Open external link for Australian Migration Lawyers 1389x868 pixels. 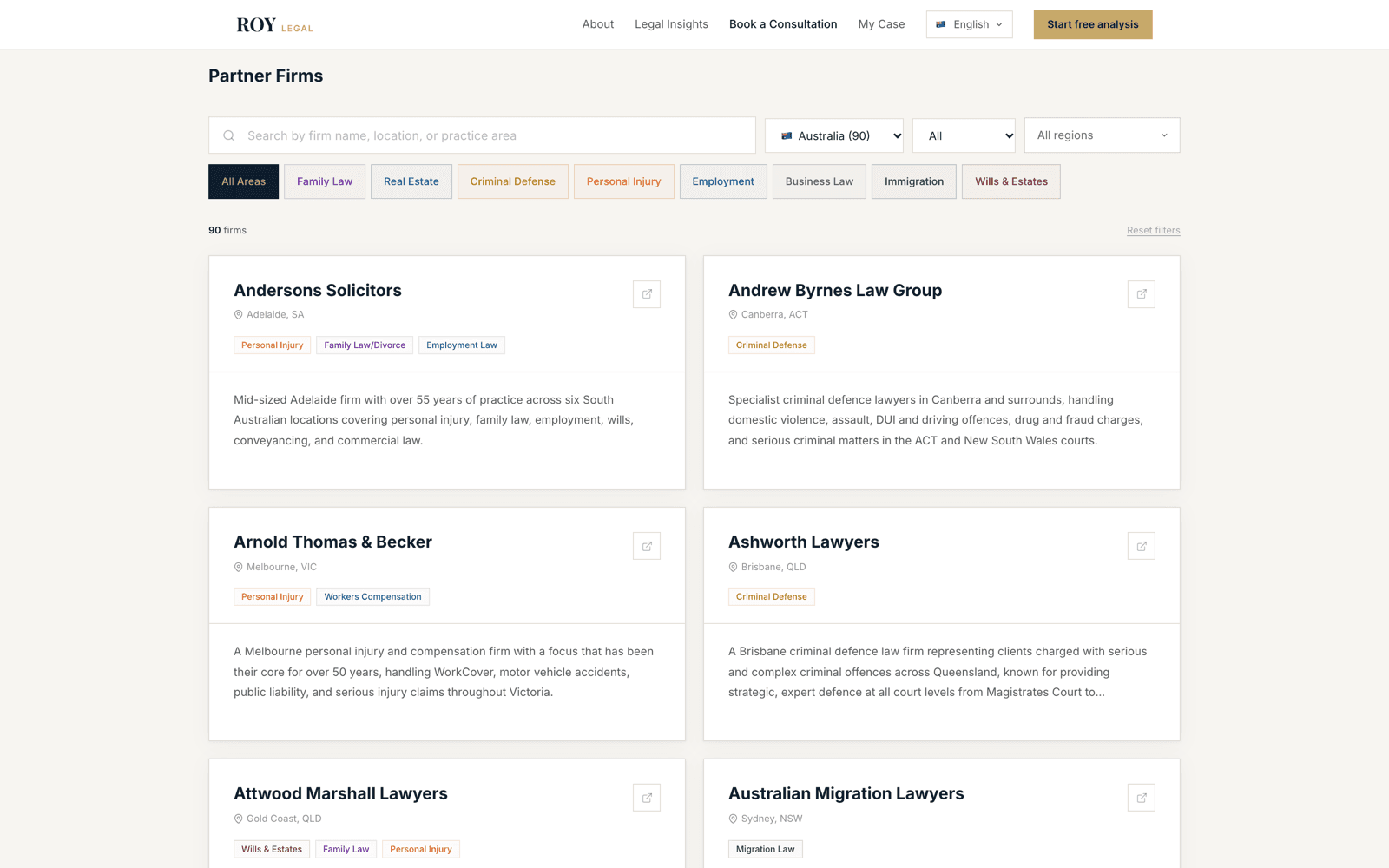[1142, 798]
